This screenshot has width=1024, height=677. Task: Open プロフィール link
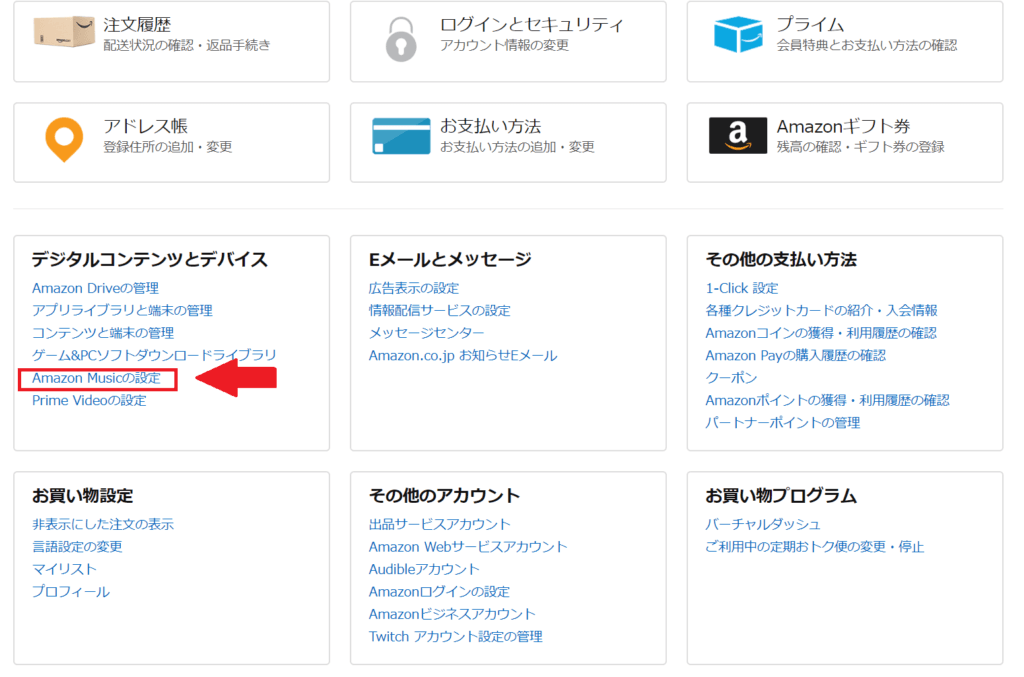(71, 591)
